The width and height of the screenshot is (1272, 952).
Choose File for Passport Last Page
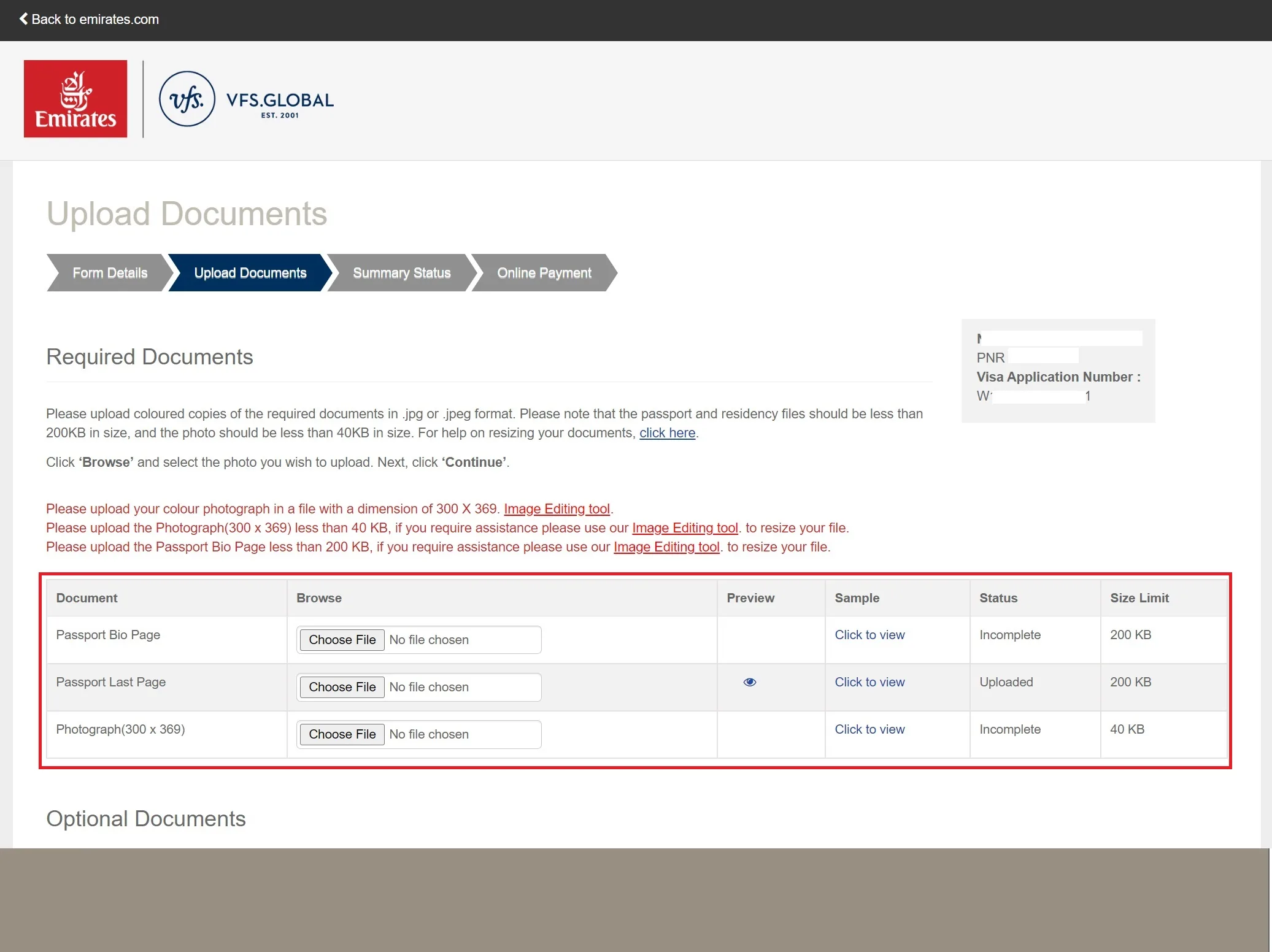(x=342, y=687)
